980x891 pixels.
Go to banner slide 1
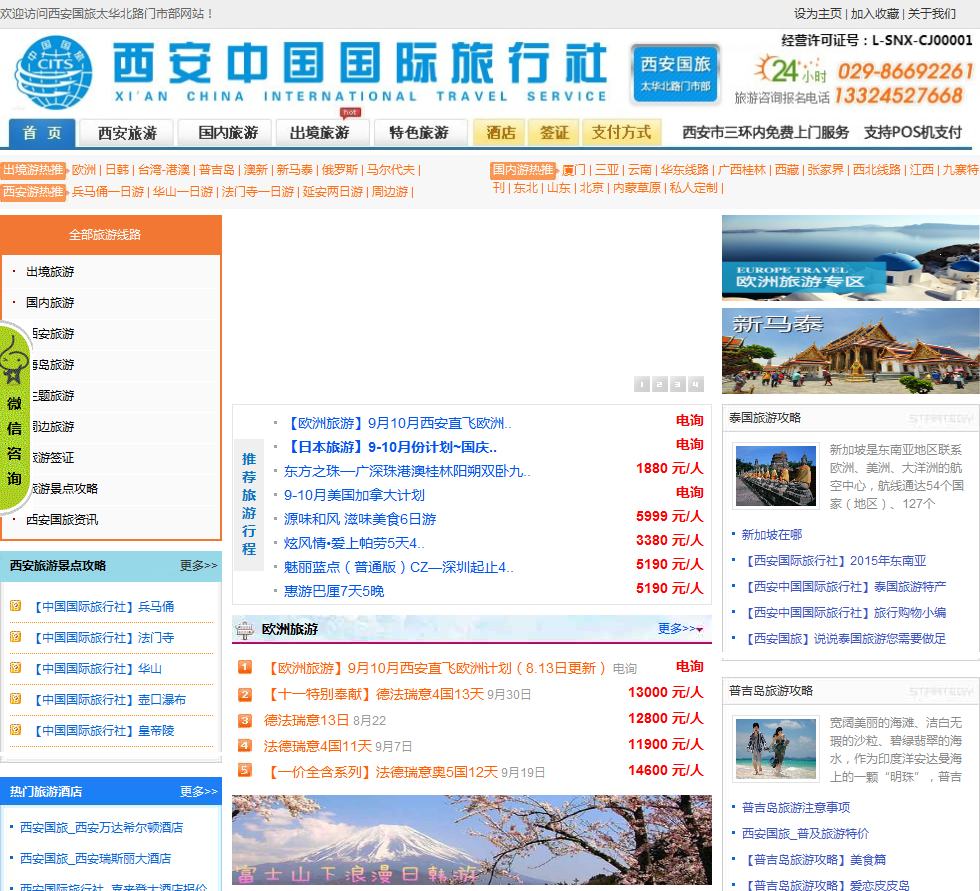coord(642,384)
